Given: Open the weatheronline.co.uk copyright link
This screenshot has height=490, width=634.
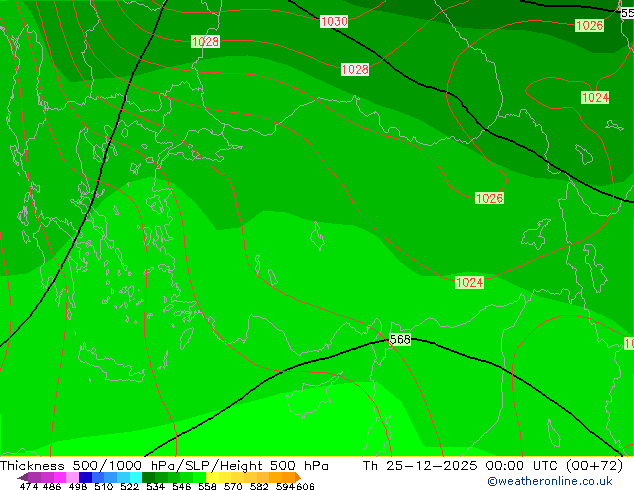Looking at the screenshot, I should pyautogui.click(x=550, y=481).
